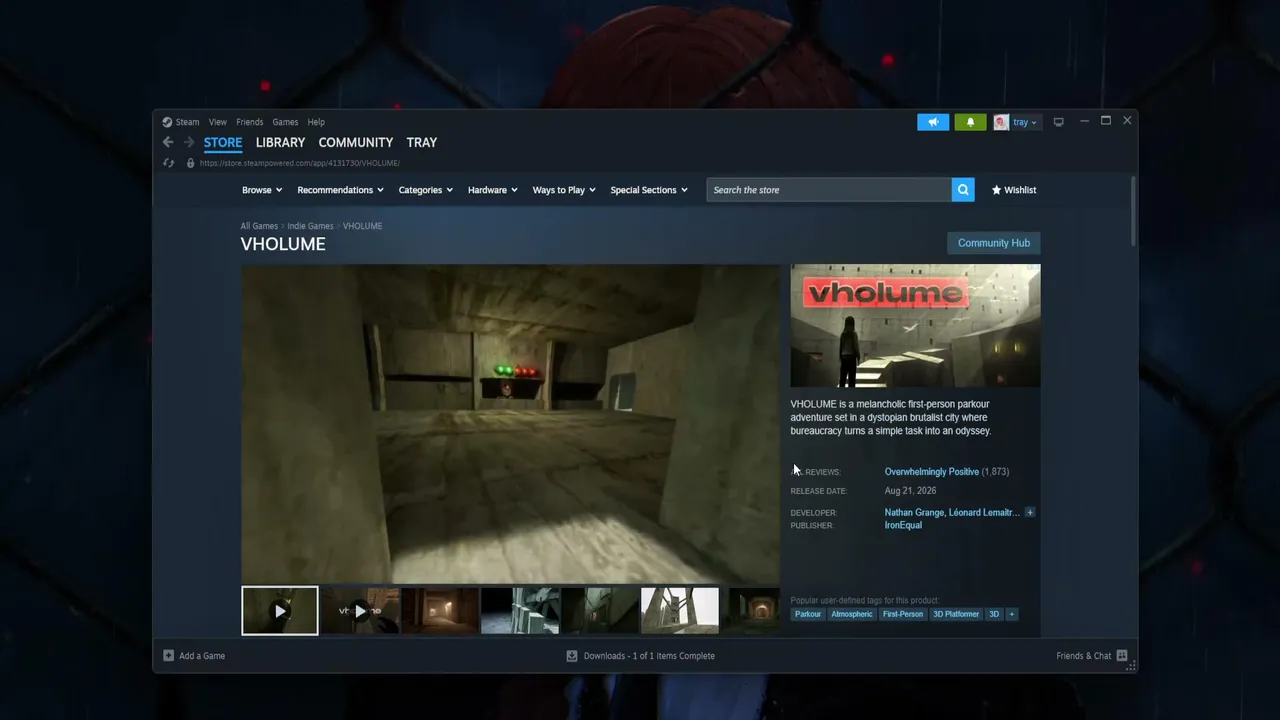Open the Special Sections dropdown
This screenshot has width=1280, height=720.
(x=649, y=190)
